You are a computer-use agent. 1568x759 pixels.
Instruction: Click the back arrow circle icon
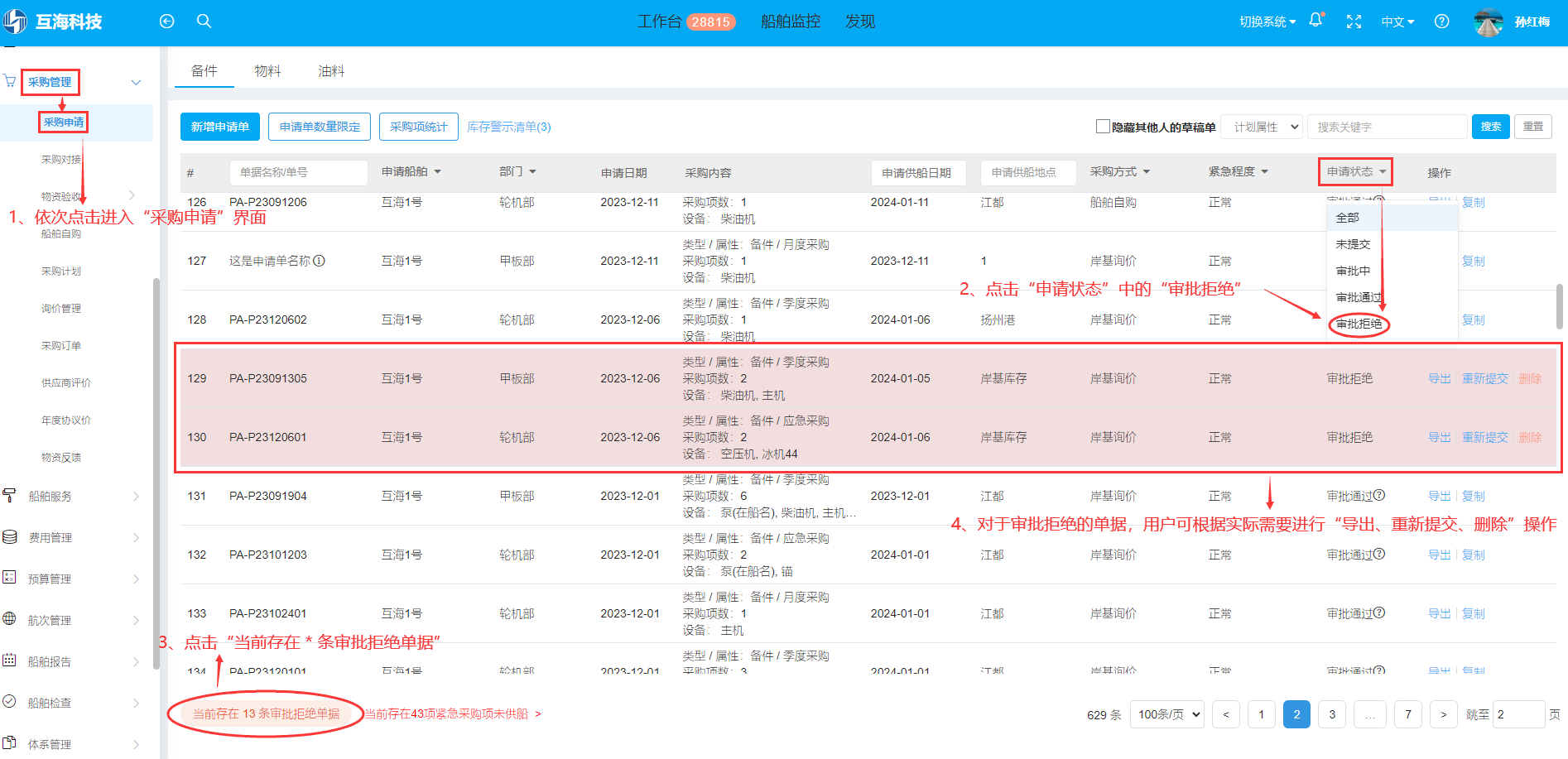click(166, 22)
